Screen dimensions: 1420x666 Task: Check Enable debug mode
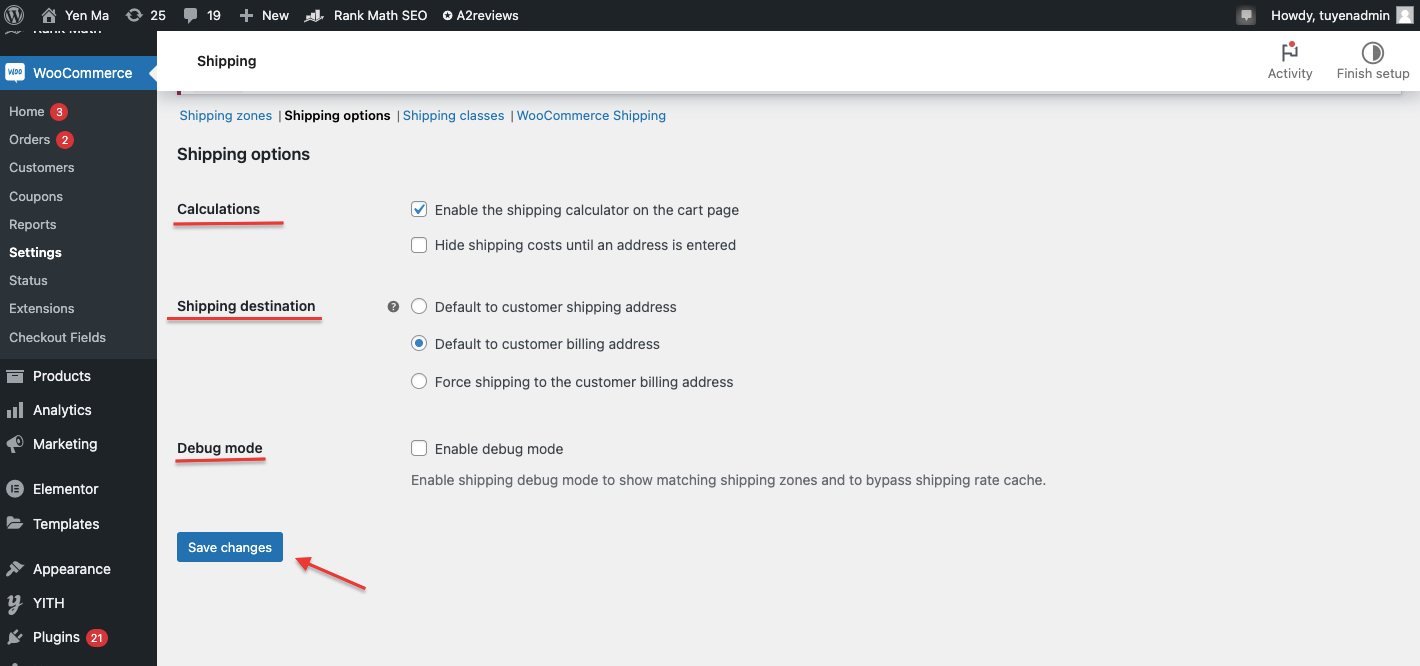[x=419, y=449]
